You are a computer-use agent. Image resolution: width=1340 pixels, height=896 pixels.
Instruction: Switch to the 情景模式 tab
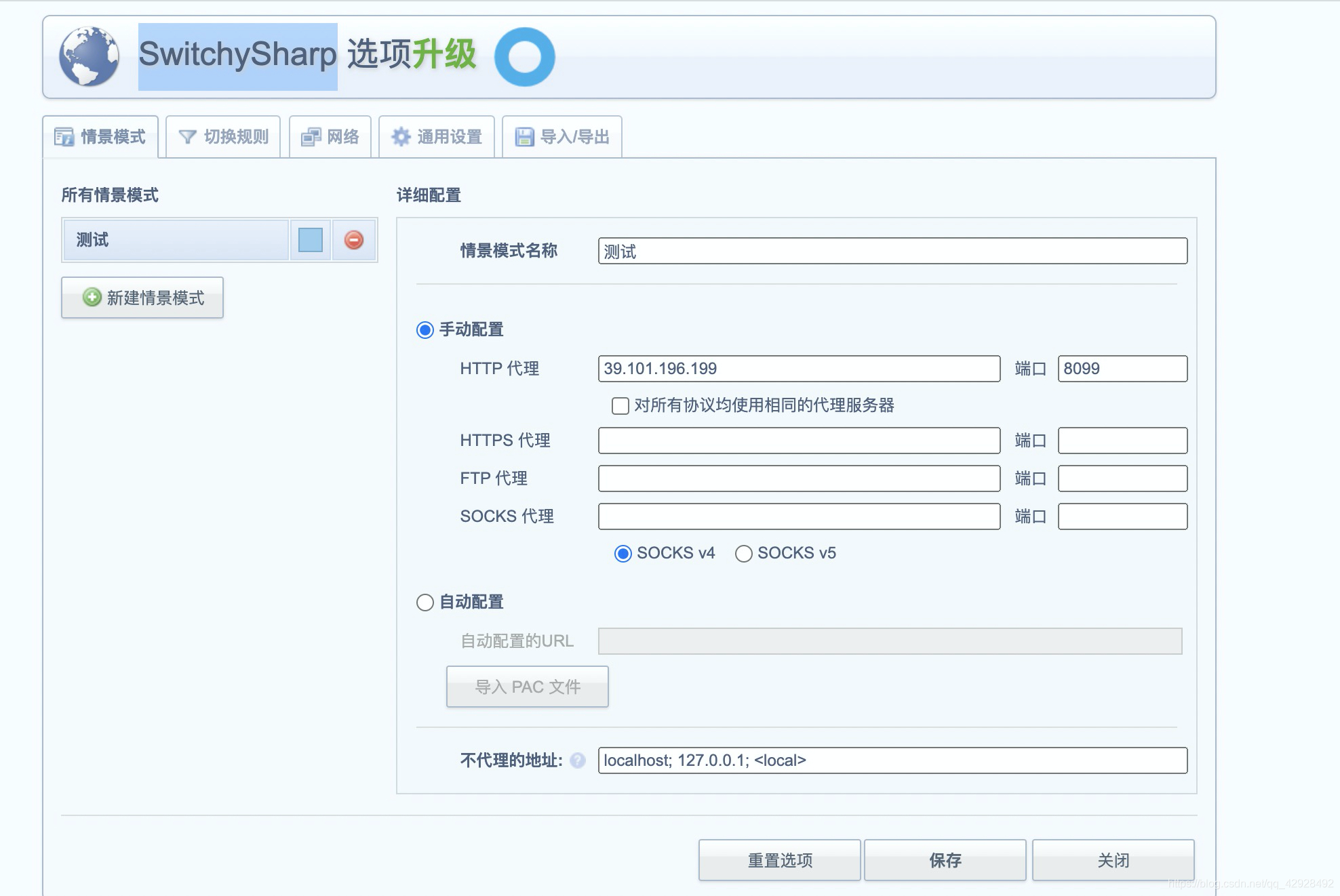tap(100, 137)
